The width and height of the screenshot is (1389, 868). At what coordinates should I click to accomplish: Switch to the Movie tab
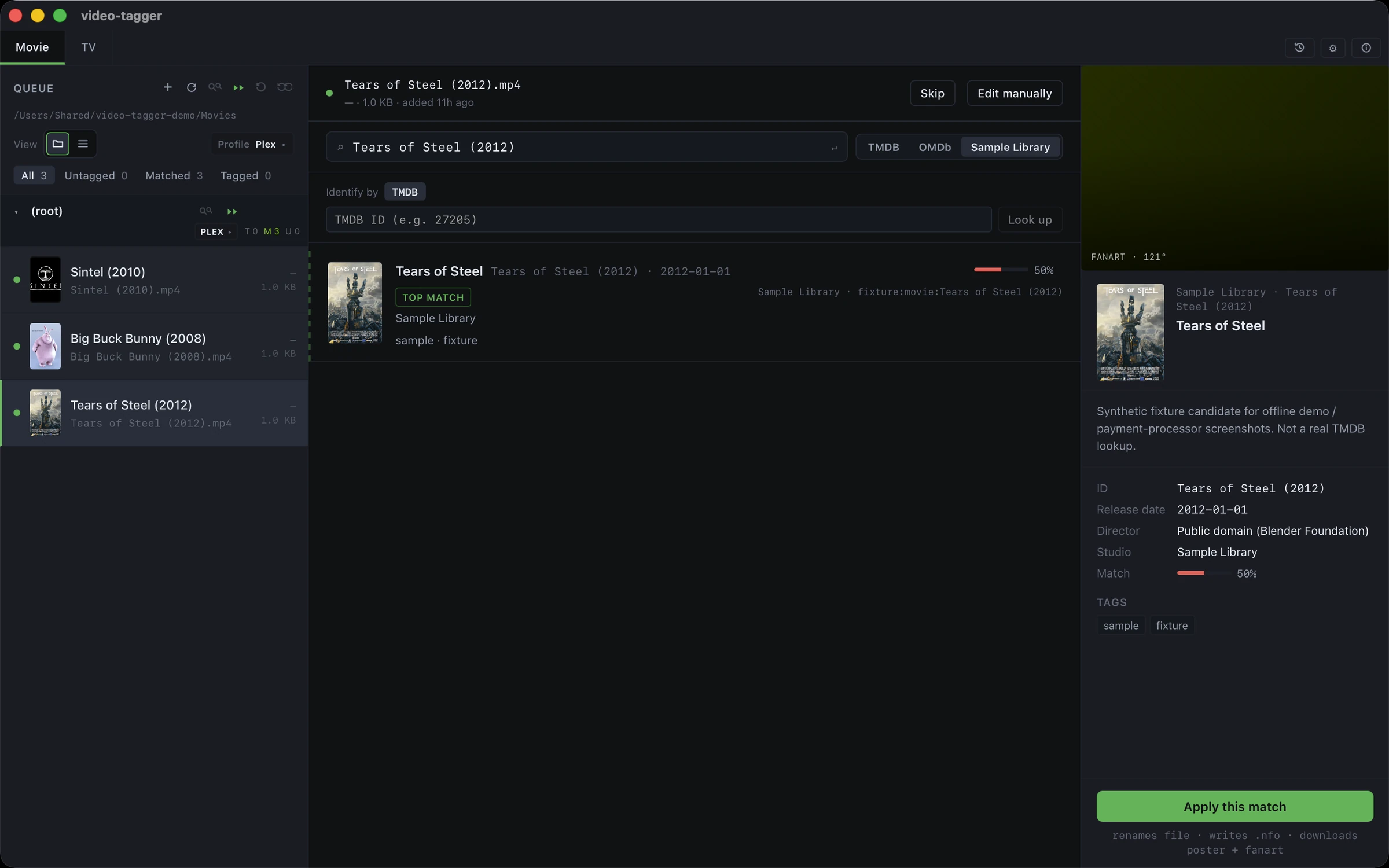coord(32,47)
